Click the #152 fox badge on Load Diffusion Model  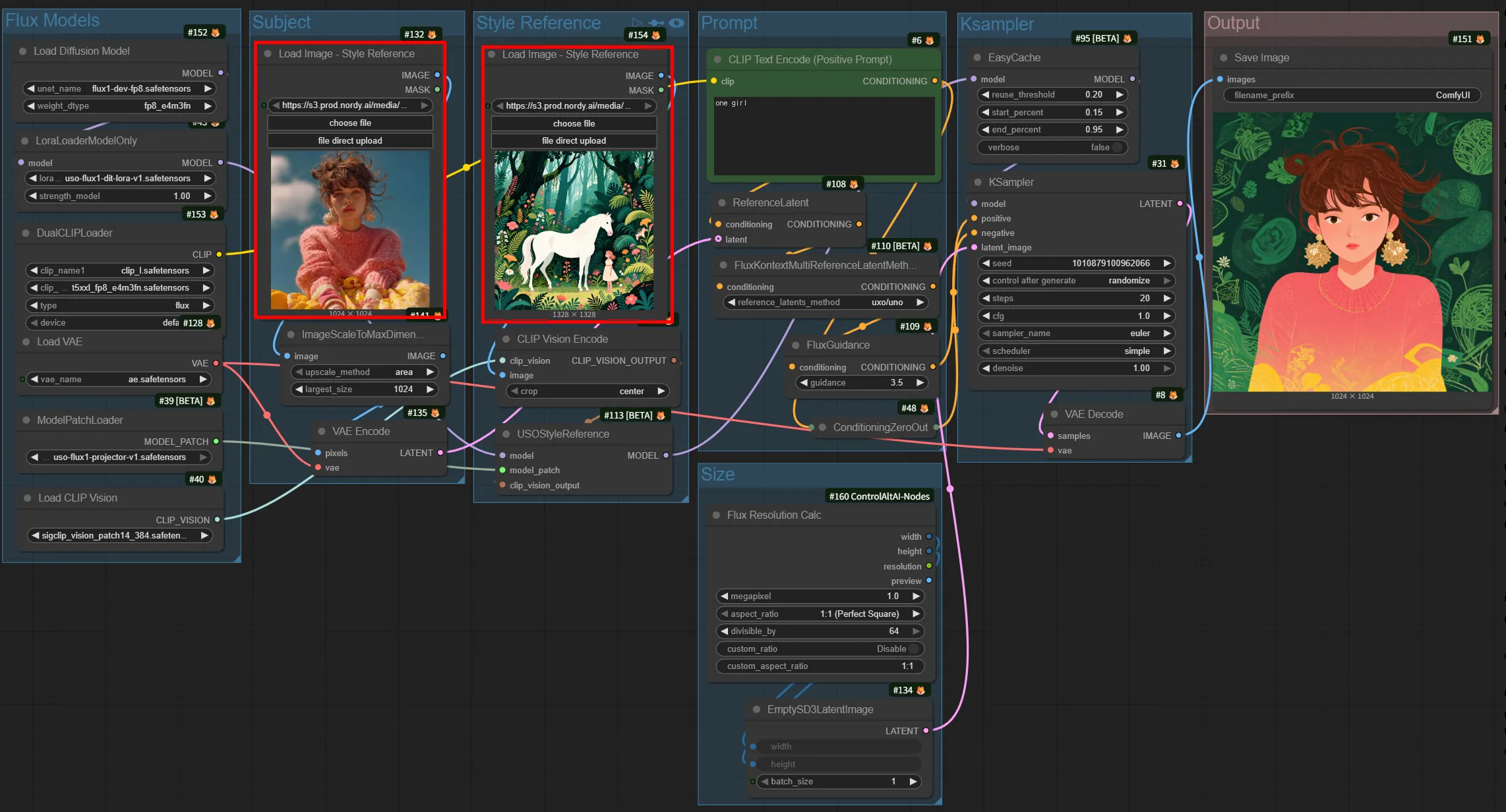coord(203,32)
